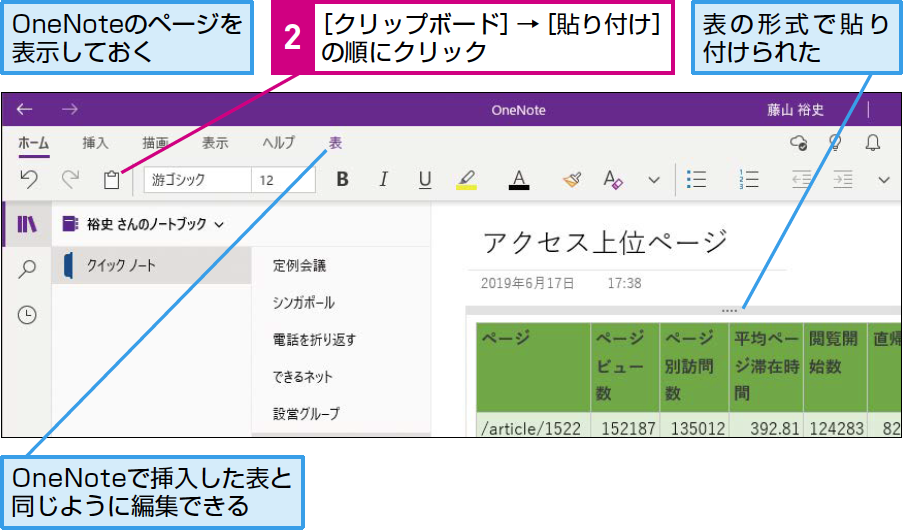Apply yellow highlight color
Image resolution: width=903 pixels, height=530 pixels.
[x=466, y=180]
